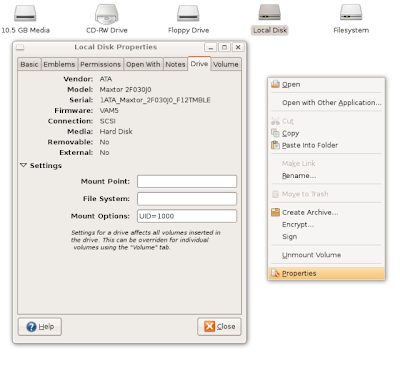Switch to the Volume tab
This screenshot has height=366, width=400.
(226, 64)
